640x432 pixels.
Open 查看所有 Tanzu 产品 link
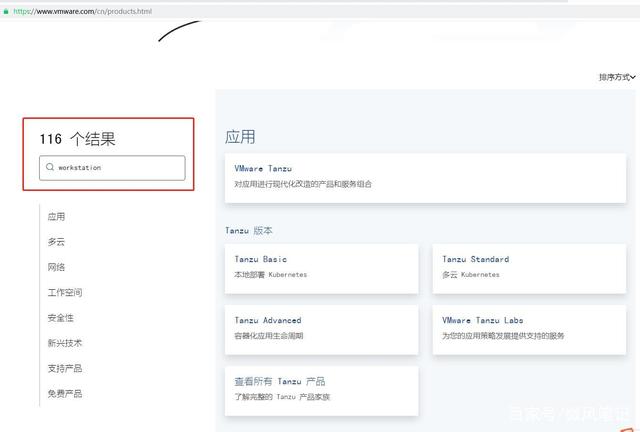(280, 381)
